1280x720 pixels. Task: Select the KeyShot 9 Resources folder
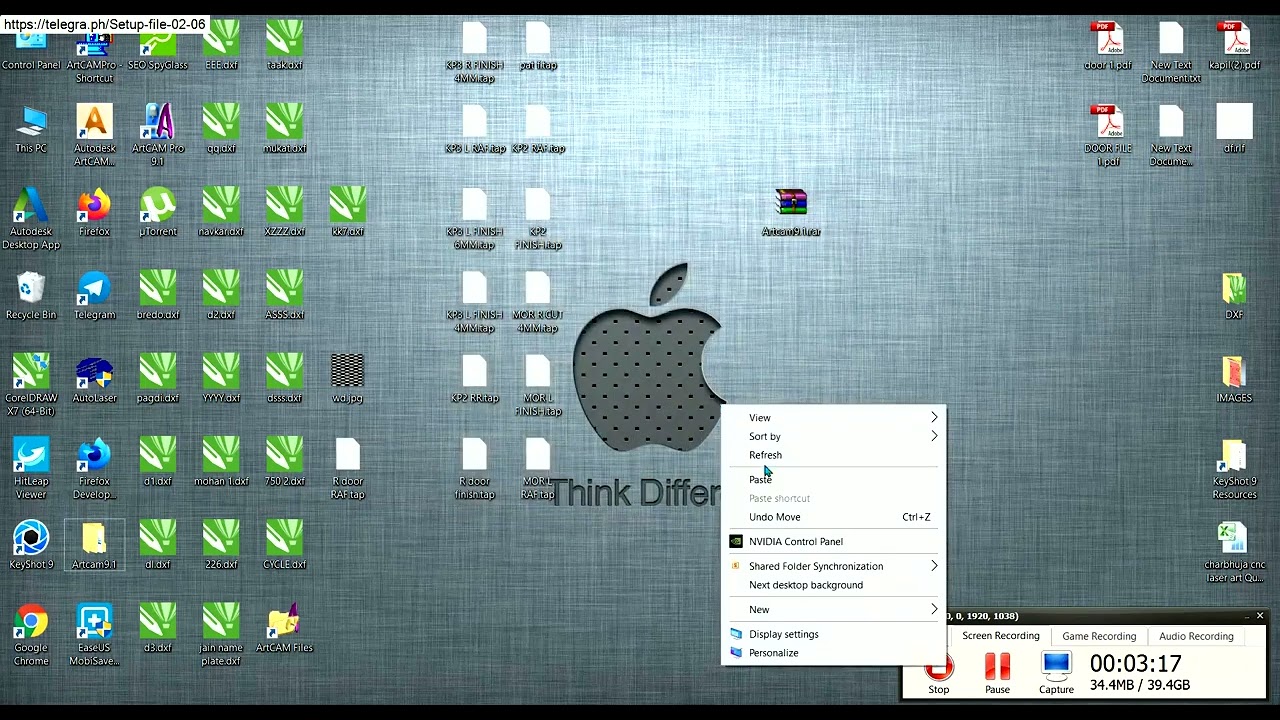[x=1234, y=468]
